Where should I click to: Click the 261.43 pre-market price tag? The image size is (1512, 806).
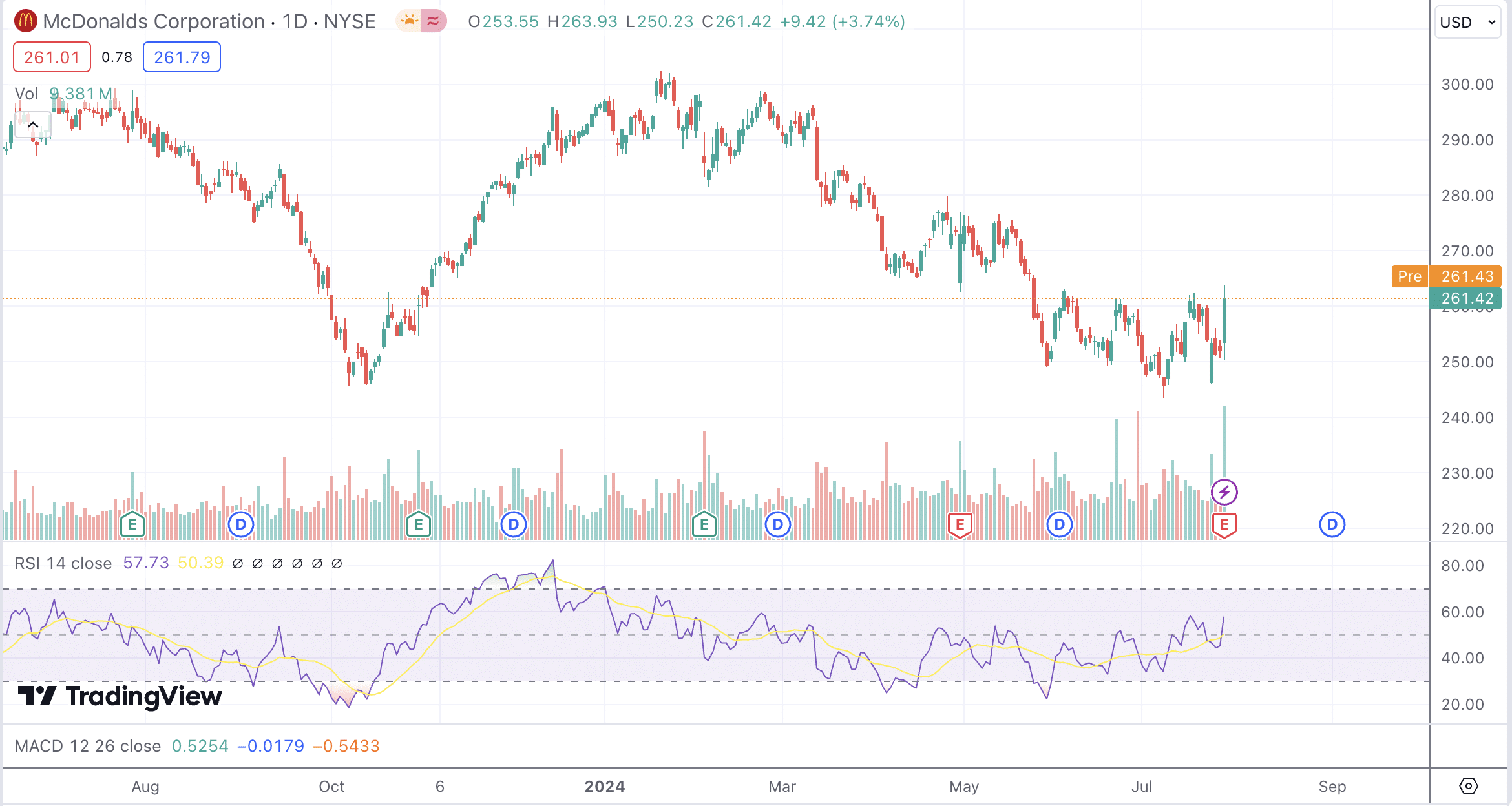pos(1466,276)
